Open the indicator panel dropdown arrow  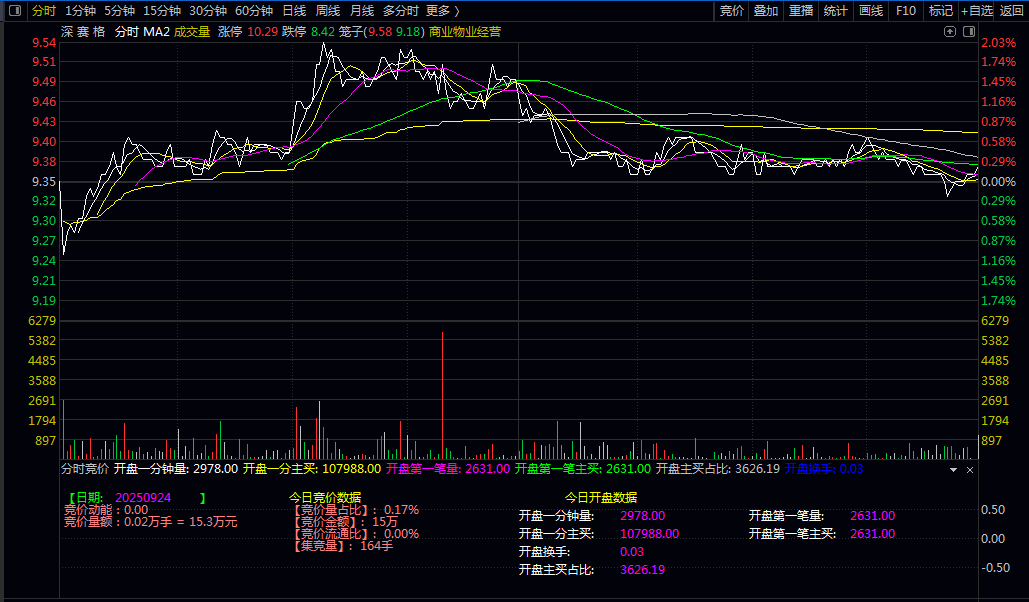coord(953,468)
